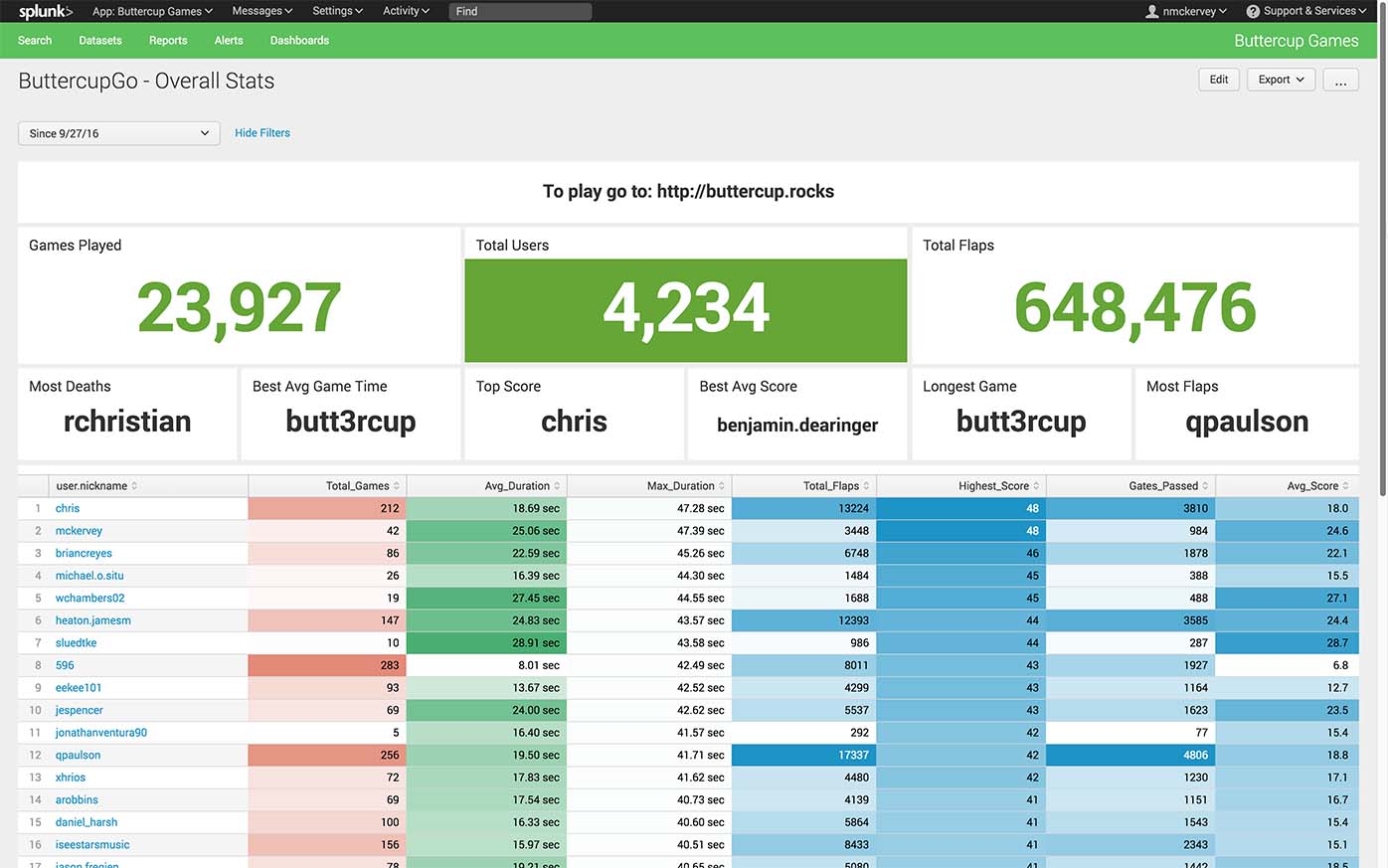Click in the Find search field
Screen dimensions: 1388x868
(520, 12)
